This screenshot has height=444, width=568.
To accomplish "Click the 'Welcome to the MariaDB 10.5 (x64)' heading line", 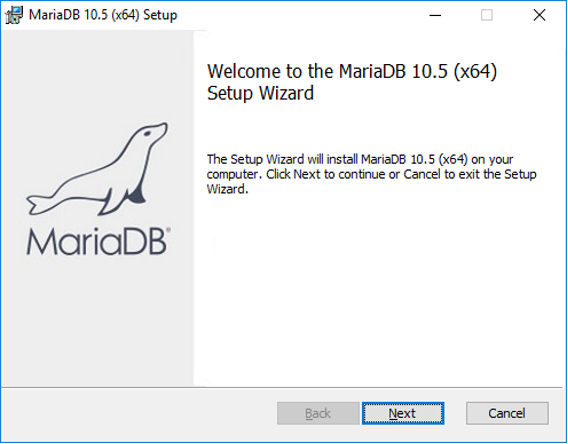I will point(352,71).
